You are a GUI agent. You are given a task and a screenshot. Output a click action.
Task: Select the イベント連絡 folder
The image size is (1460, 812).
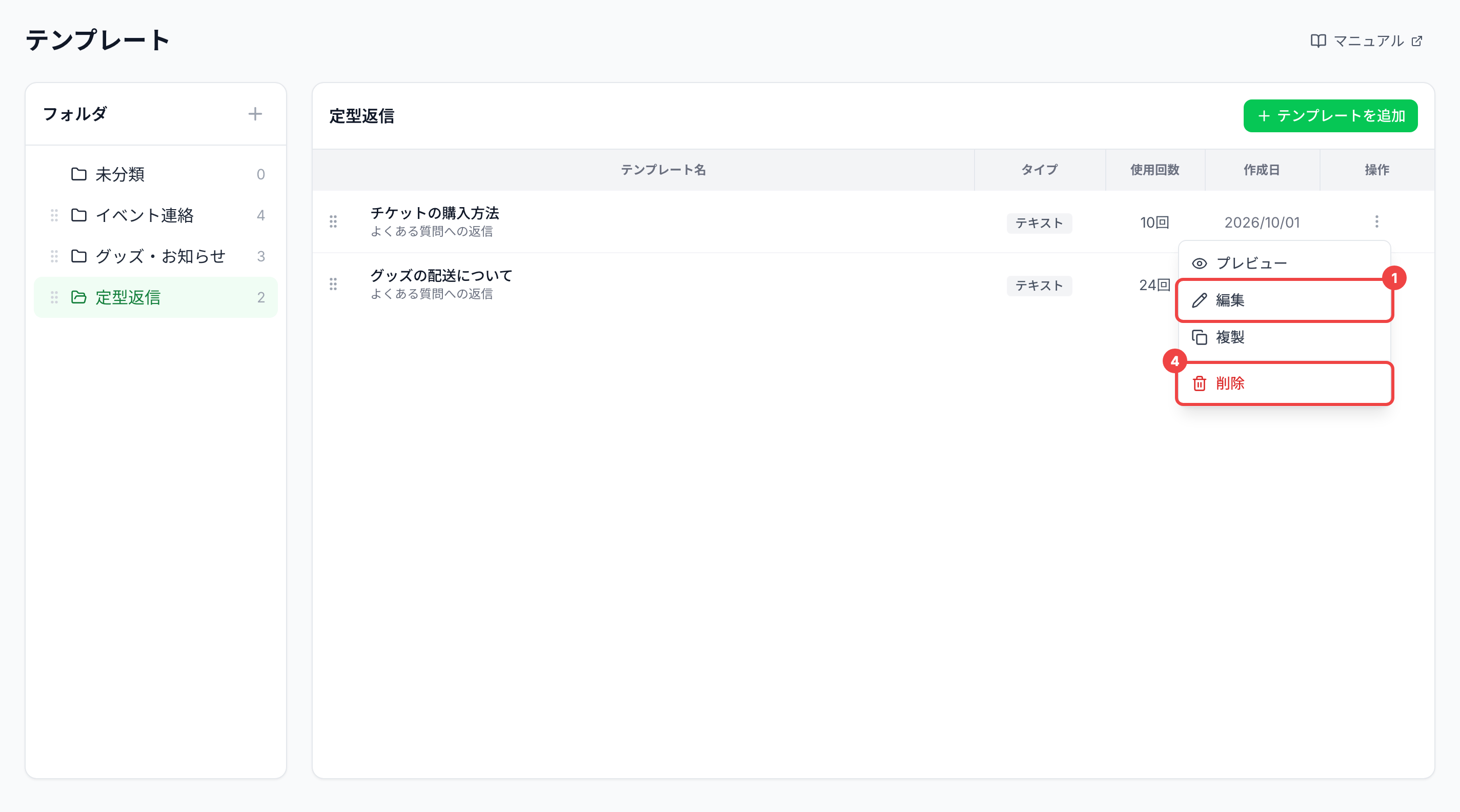click(156, 215)
